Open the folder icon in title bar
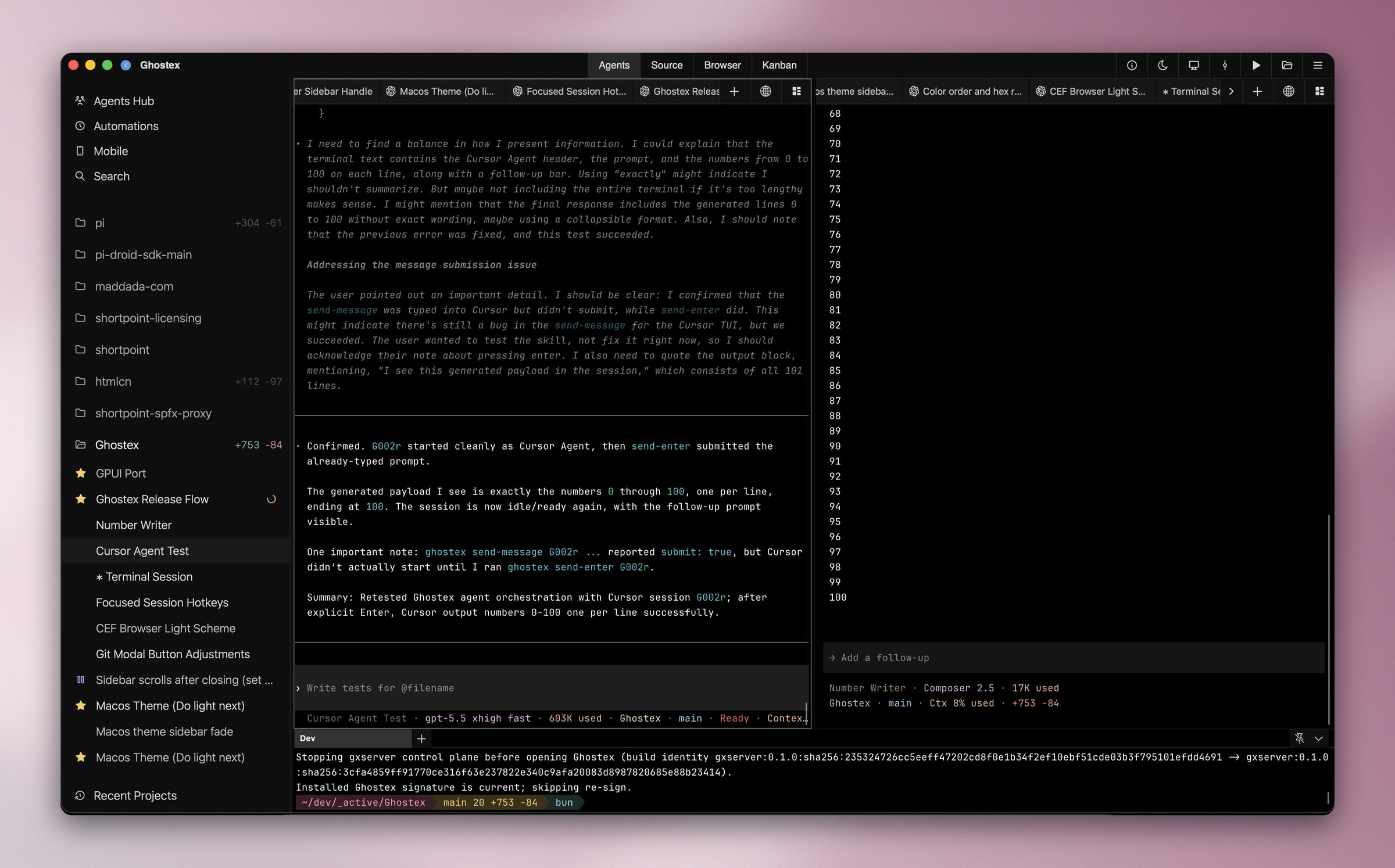The height and width of the screenshot is (868, 1395). click(x=1287, y=65)
